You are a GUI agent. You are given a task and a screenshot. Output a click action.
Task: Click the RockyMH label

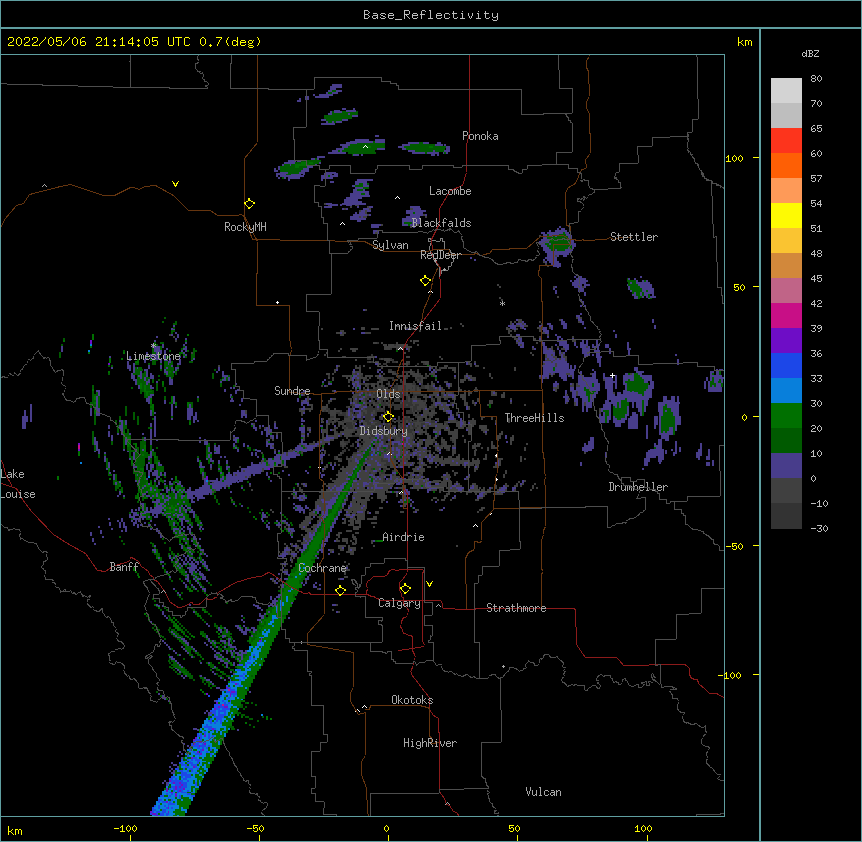[245, 227]
